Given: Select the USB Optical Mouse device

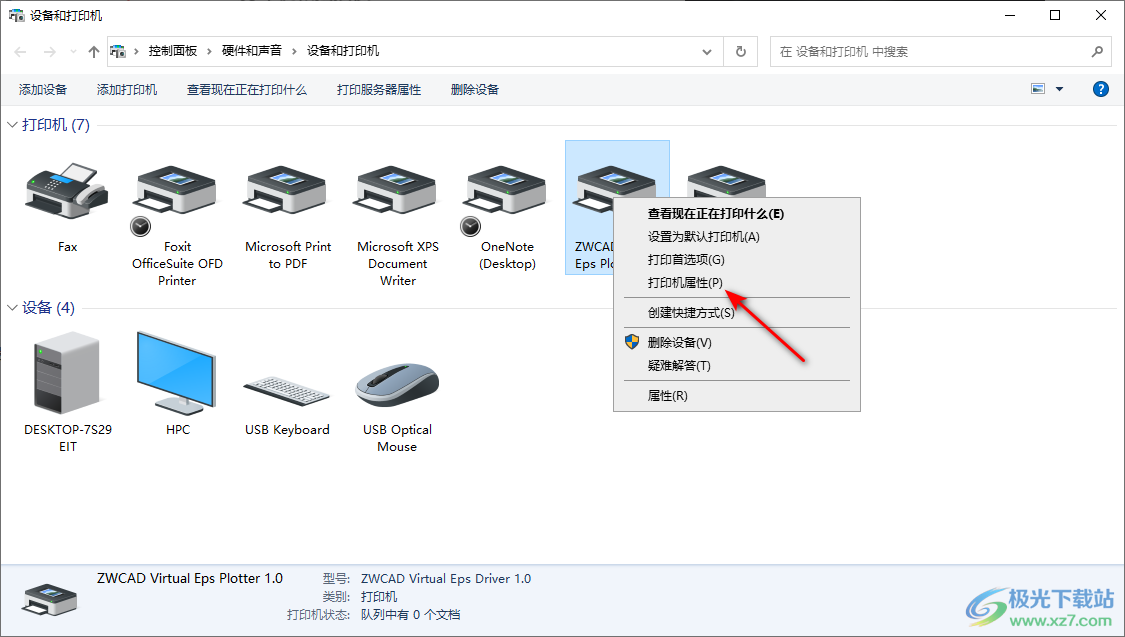Looking at the screenshot, I should point(397,386).
